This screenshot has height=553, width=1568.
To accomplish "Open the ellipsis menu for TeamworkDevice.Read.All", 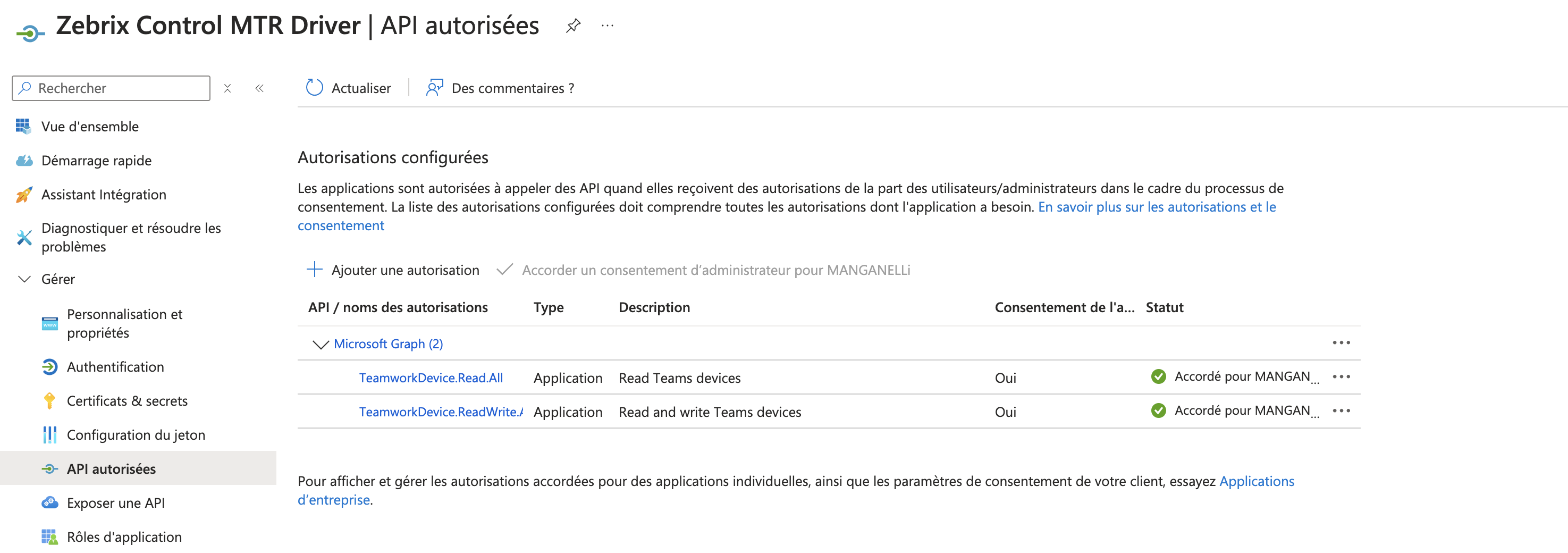I will (x=1341, y=377).
